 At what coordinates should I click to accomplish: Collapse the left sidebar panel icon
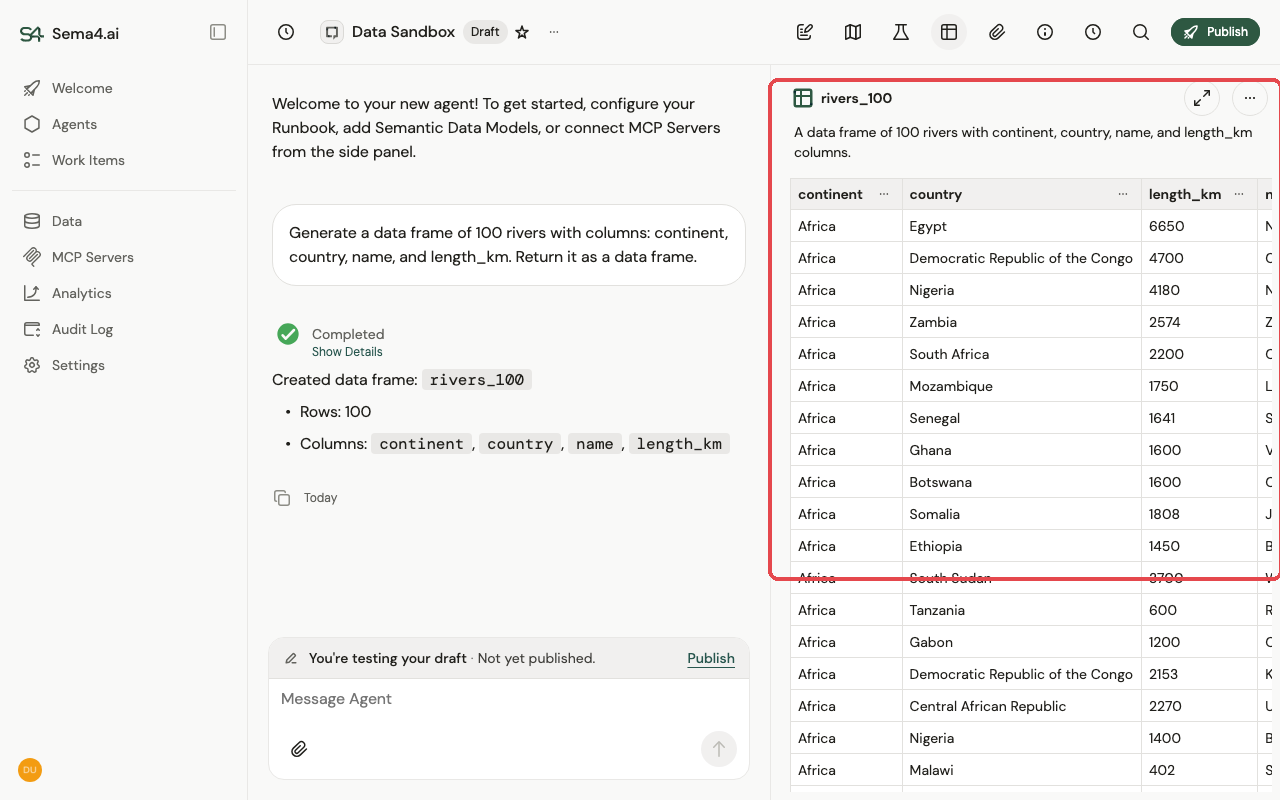click(218, 32)
